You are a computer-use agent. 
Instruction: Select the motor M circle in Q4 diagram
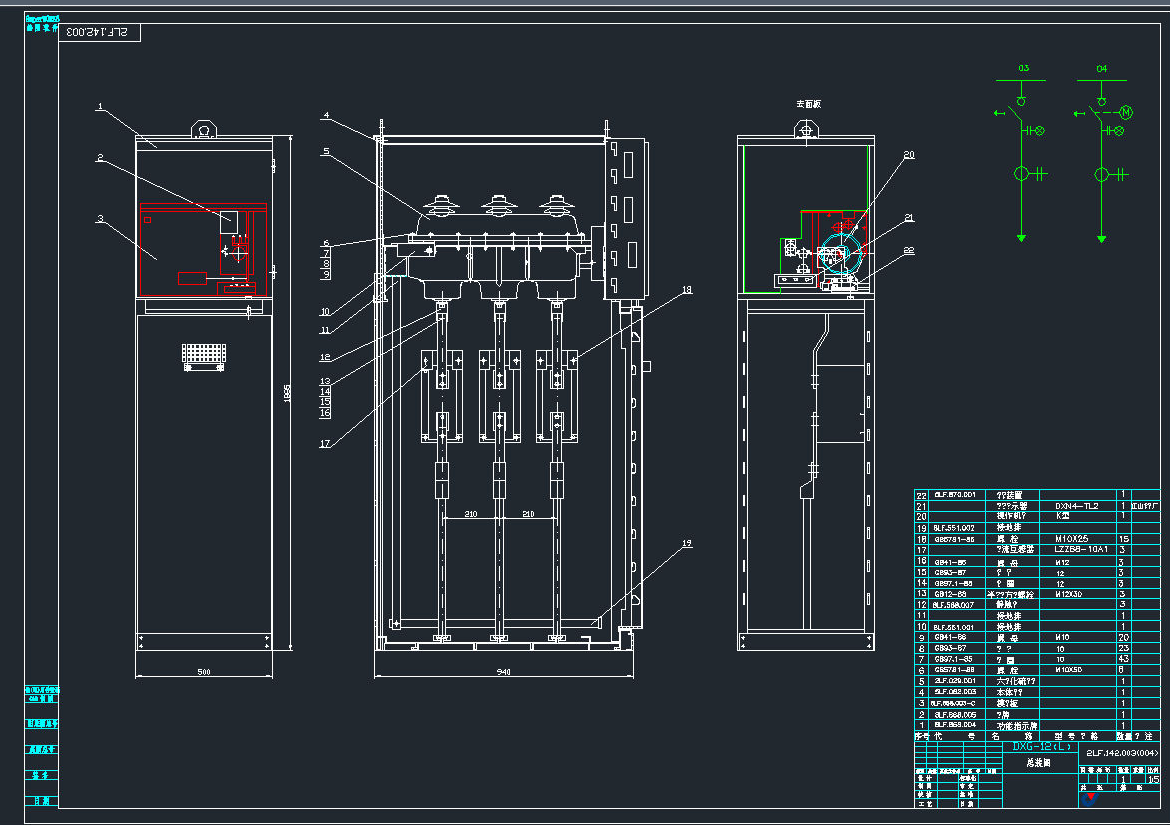(x=1125, y=111)
